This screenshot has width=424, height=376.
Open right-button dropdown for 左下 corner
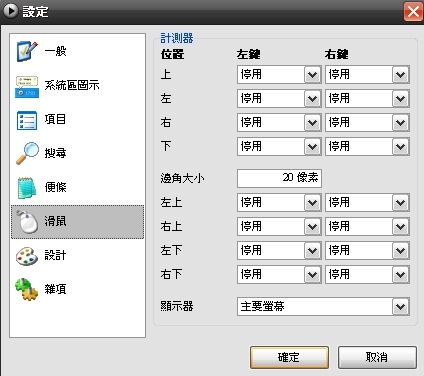click(367, 250)
